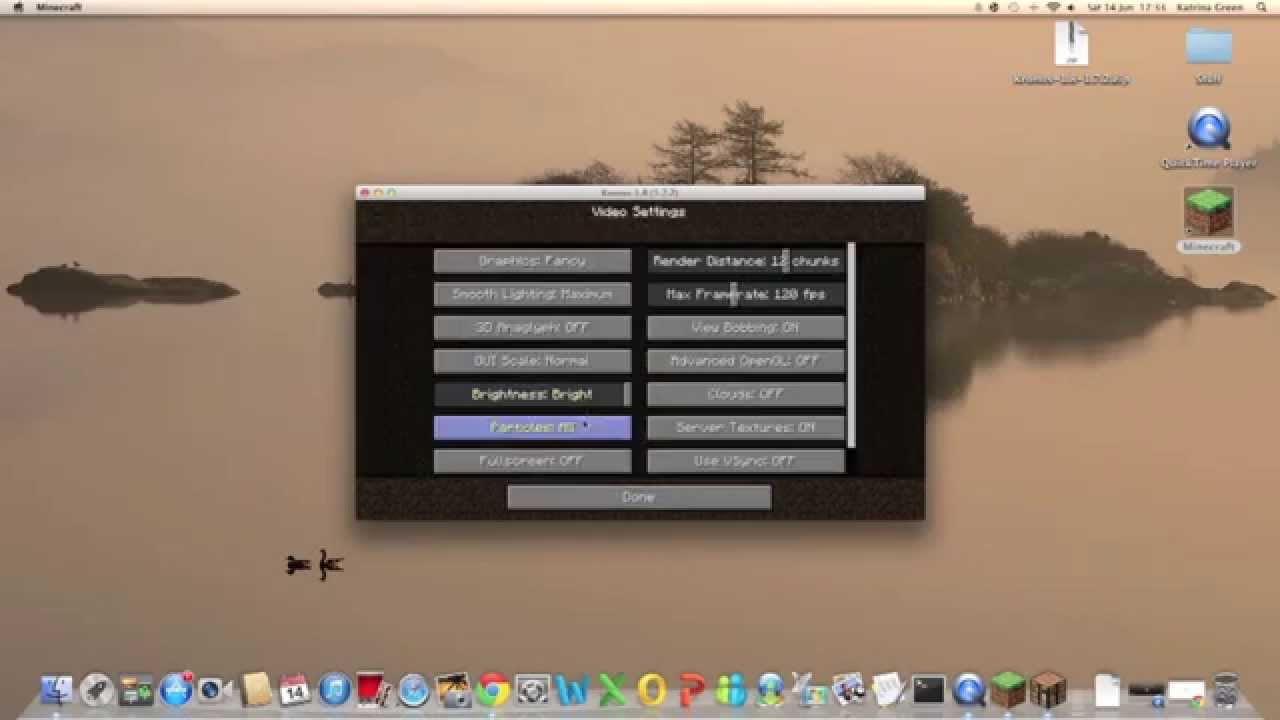Adjust Render Distance chunks slider
The width and height of the screenshot is (1280, 720).
pyautogui.click(x=746, y=261)
